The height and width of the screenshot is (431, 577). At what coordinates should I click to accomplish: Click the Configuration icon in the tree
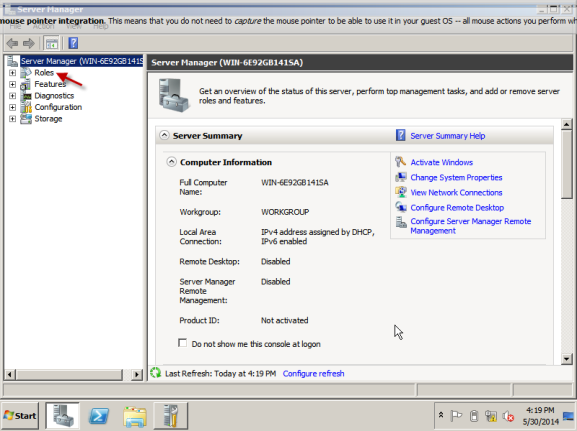[x=26, y=107]
